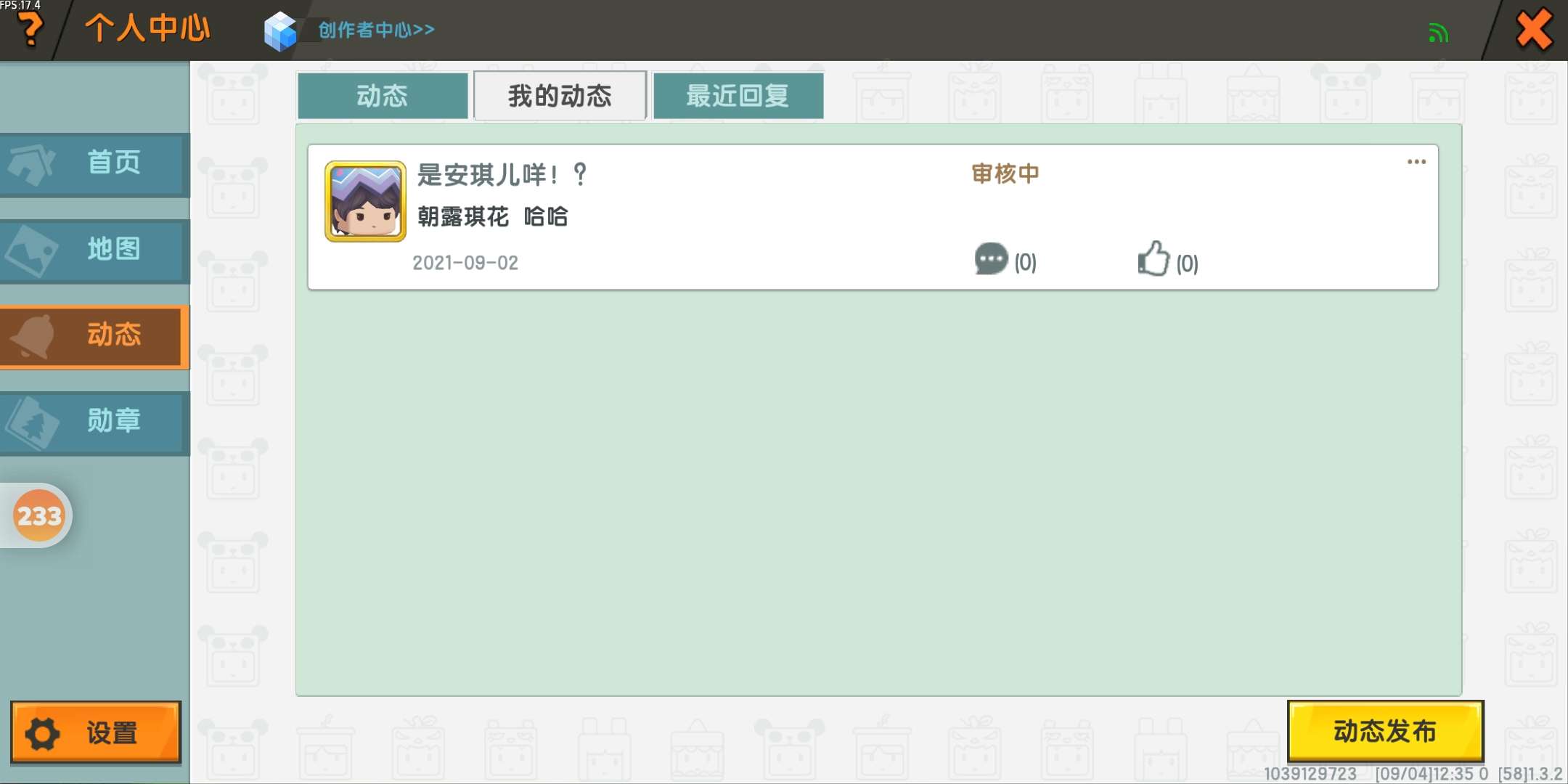Click the green network signal icon
The image size is (1568, 784).
(x=1438, y=33)
